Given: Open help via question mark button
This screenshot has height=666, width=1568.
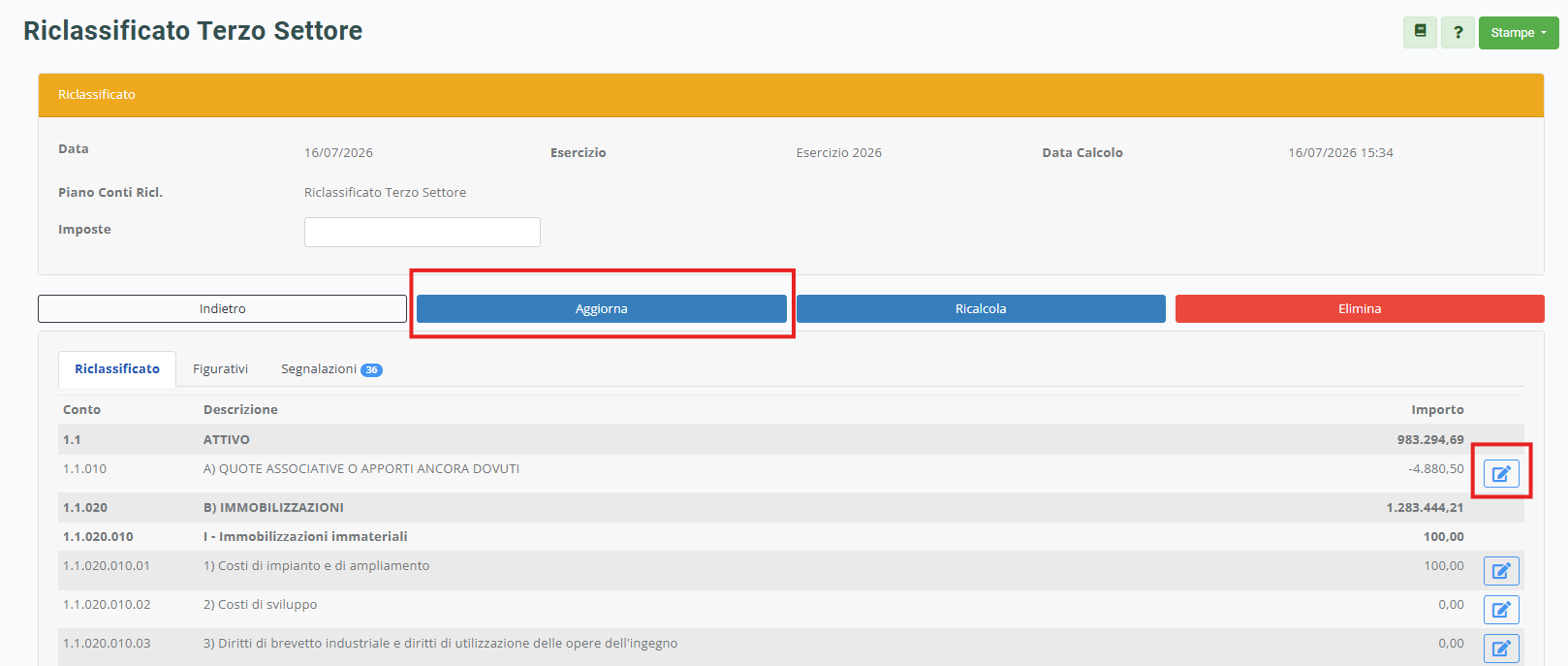Looking at the screenshot, I should click(1458, 32).
